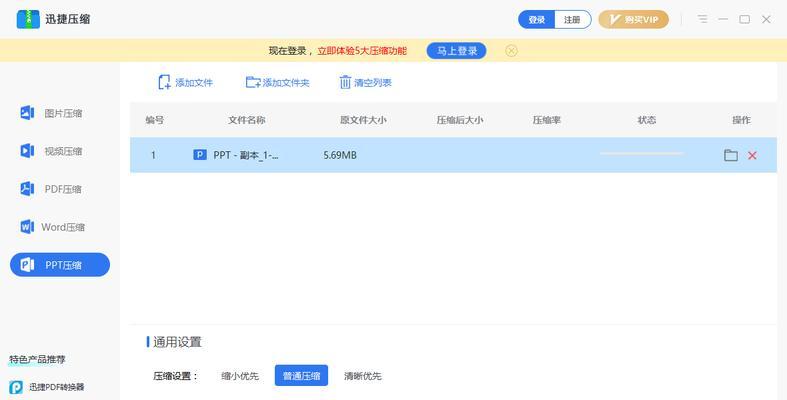Screen dimensions: 787x400
Task: Switch to the PDF压缩 tab
Action: 60,189
